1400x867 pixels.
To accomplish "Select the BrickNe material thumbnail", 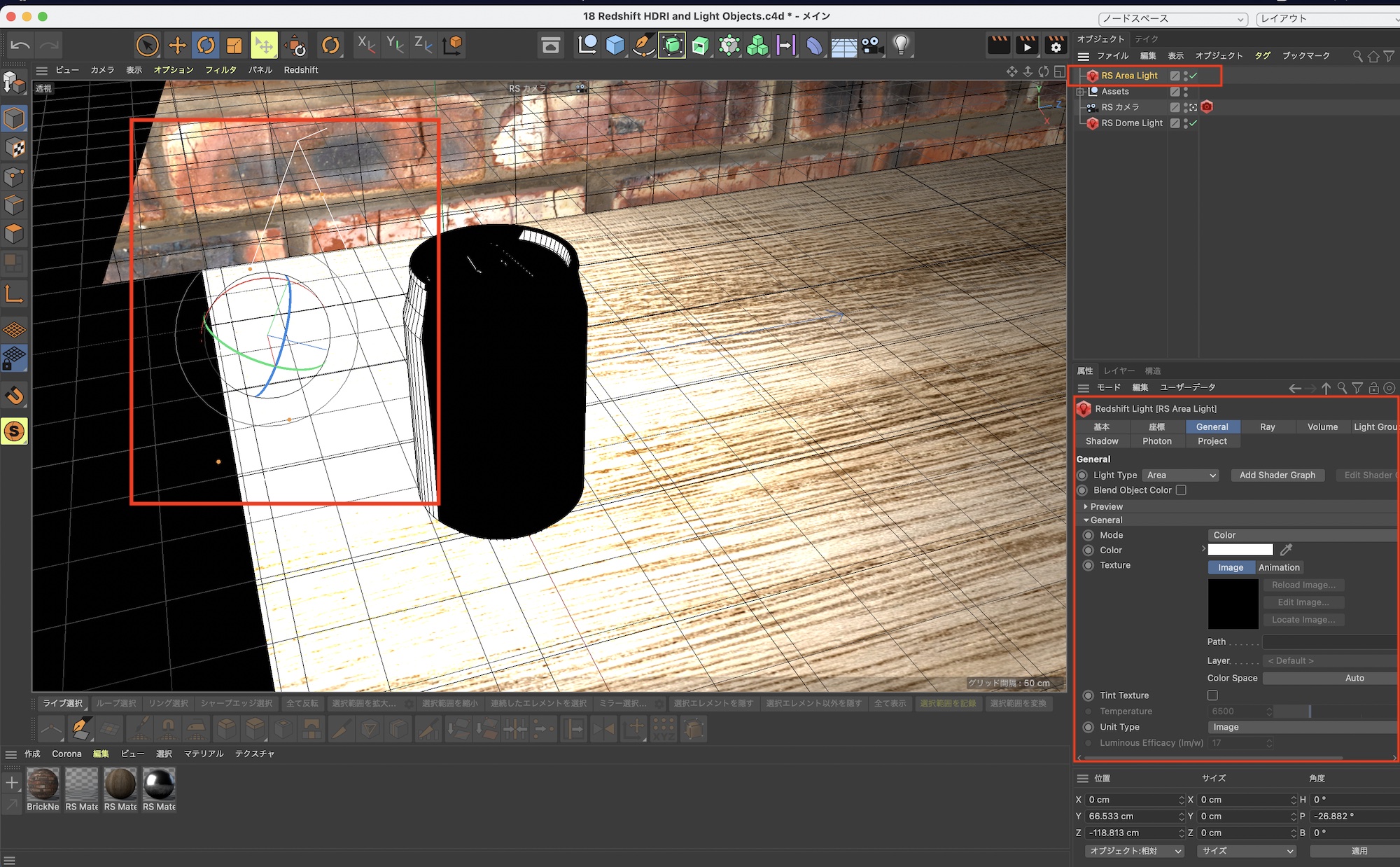I will click(x=43, y=784).
